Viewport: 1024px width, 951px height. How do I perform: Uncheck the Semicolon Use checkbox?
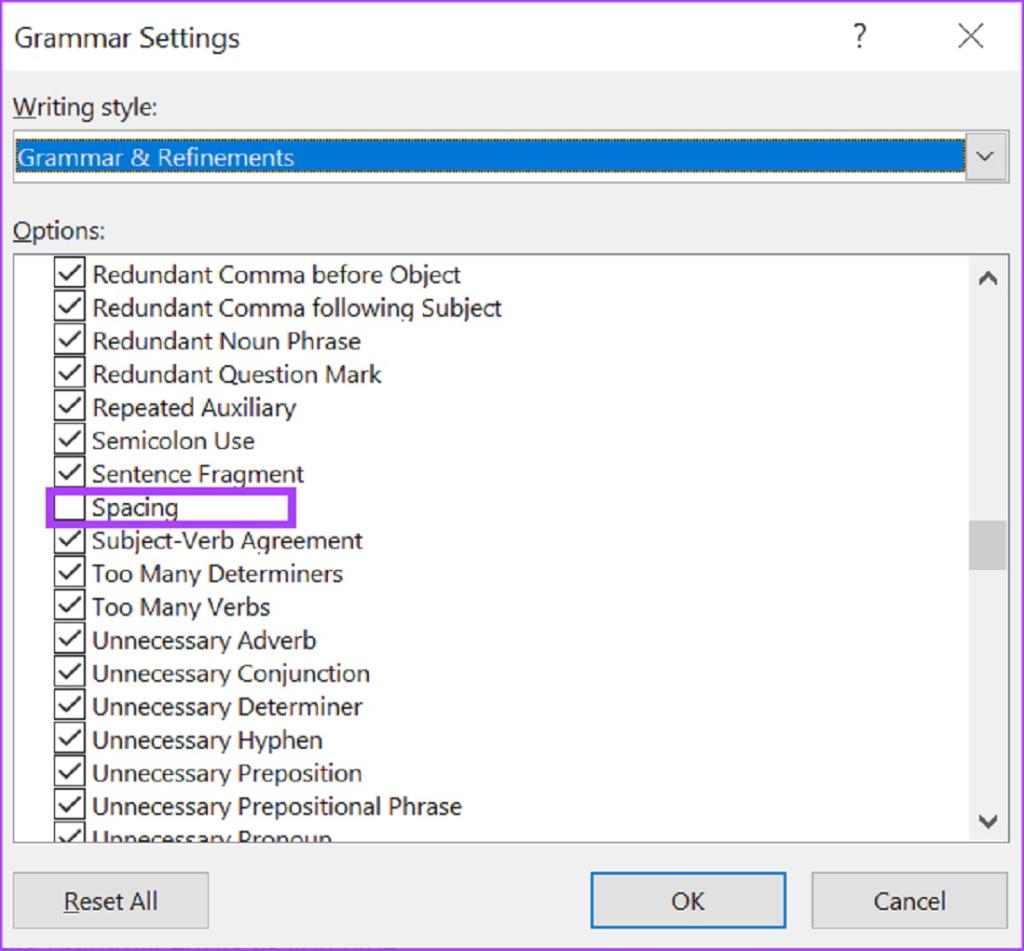point(69,440)
